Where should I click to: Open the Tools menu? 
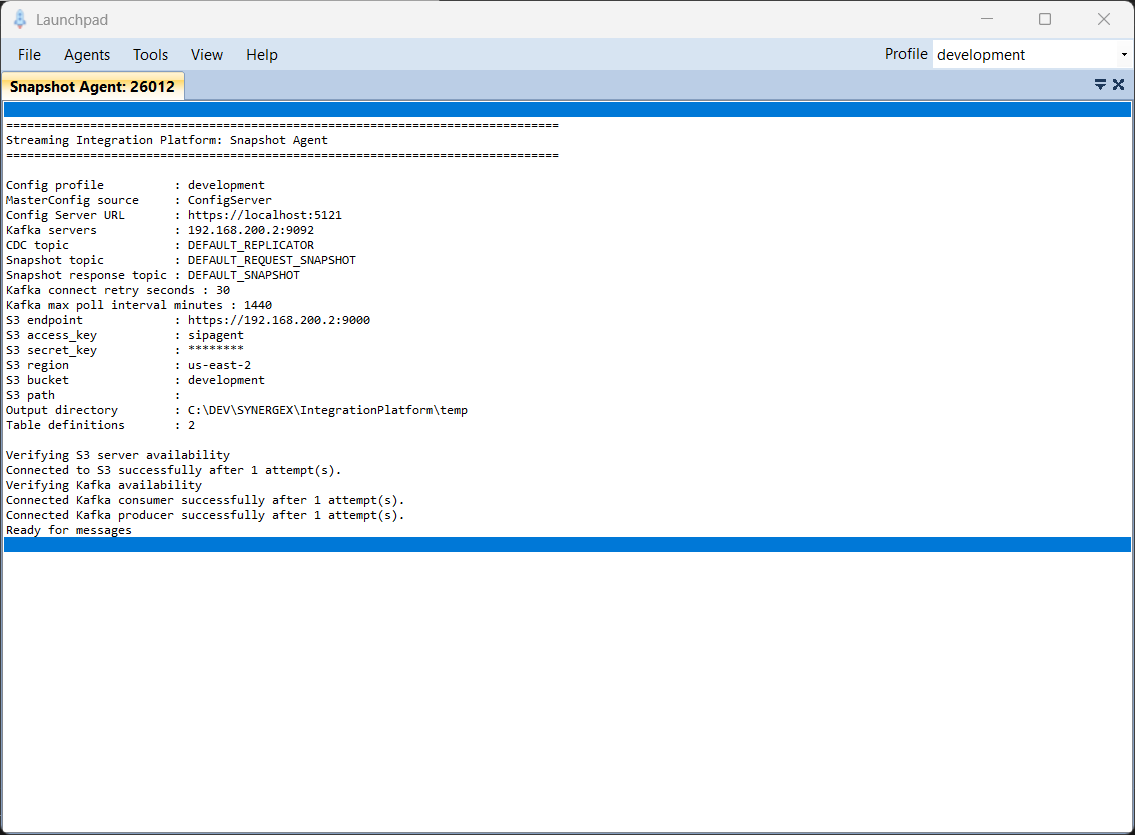coord(150,55)
